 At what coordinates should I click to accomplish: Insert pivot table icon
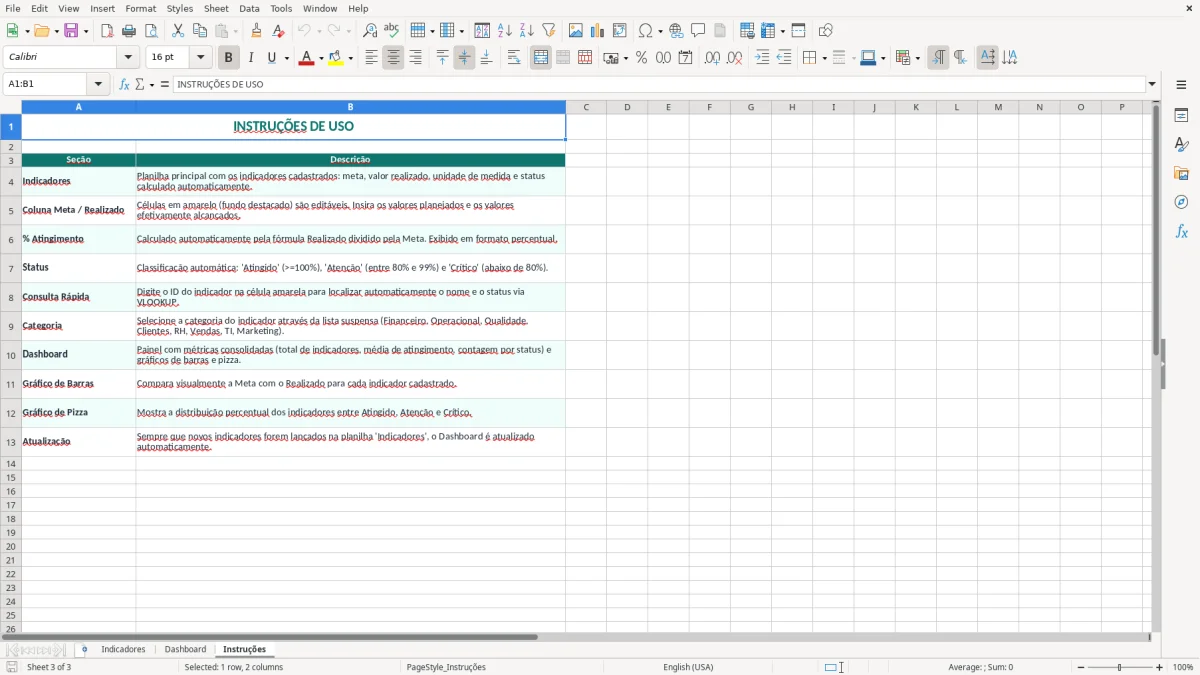pyautogui.click(x=620, y=31)
